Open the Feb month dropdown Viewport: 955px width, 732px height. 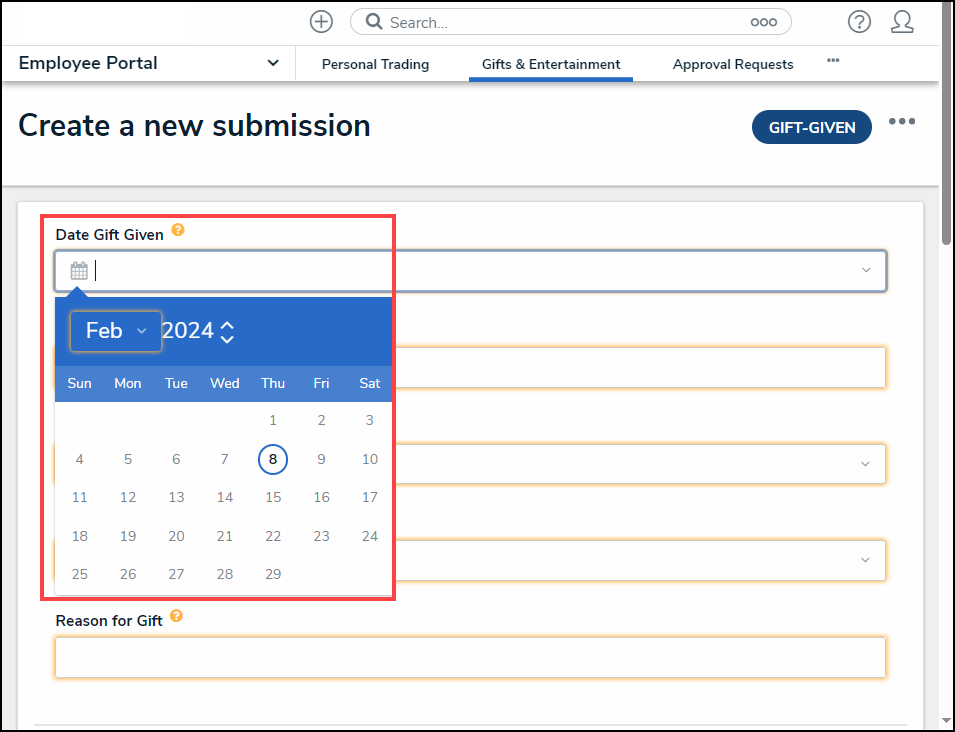116,331
